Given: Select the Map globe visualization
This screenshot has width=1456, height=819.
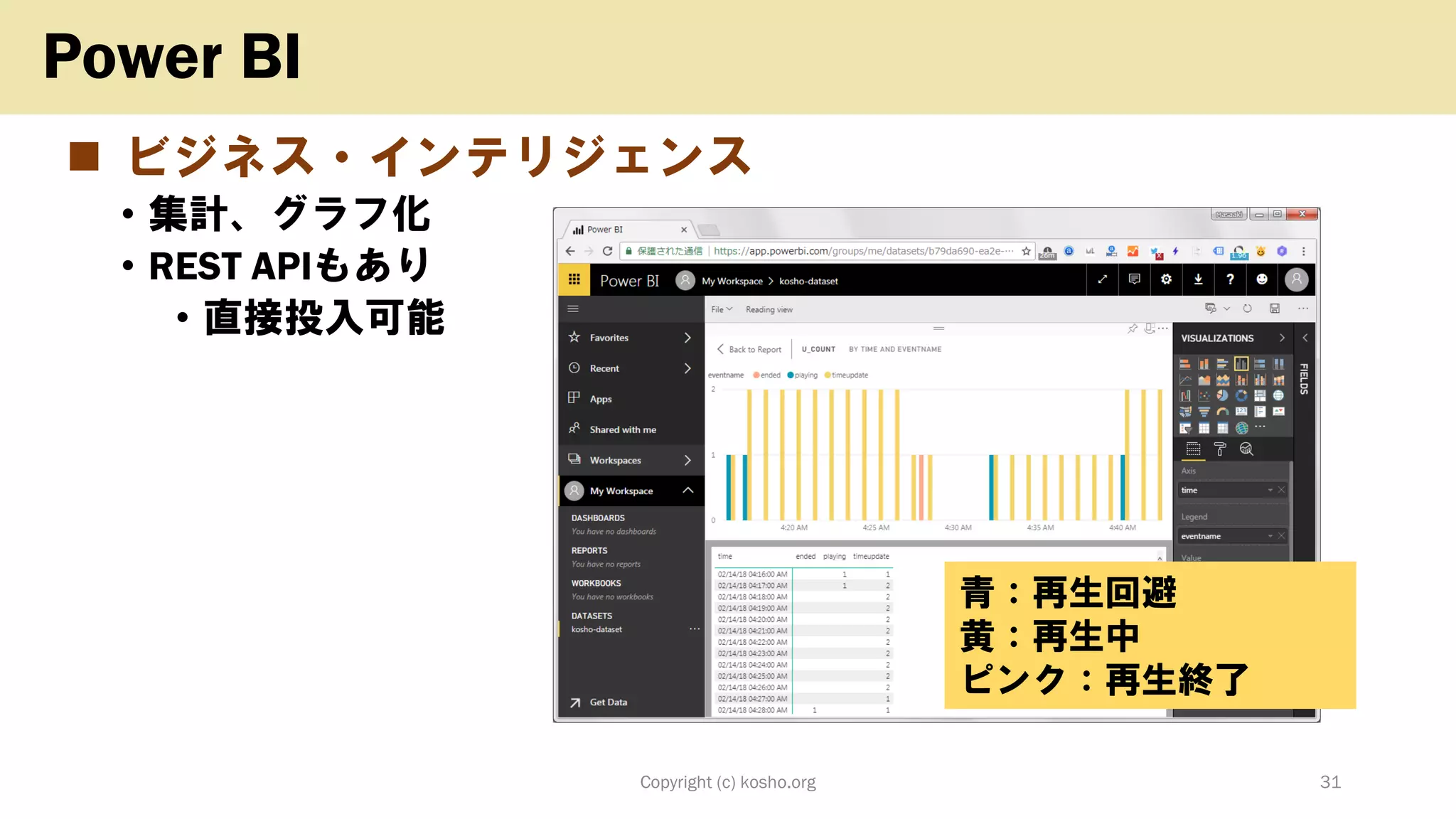Looking at the screenshot, I should [1278, 395].
